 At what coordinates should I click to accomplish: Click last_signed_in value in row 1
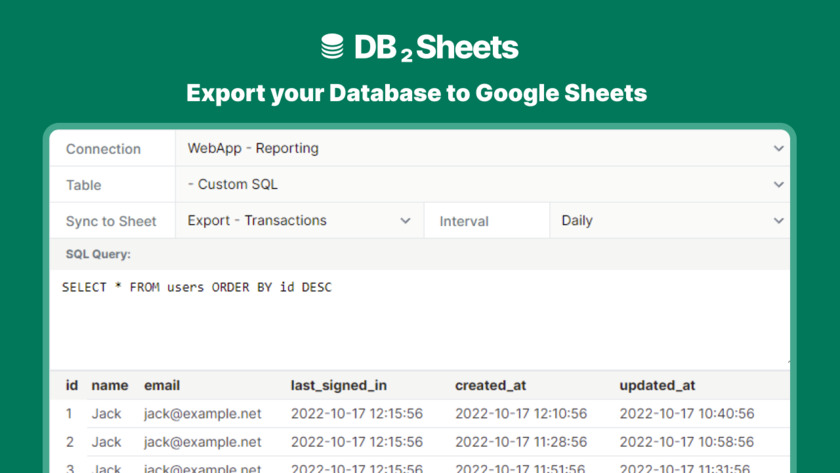point(357,414)
